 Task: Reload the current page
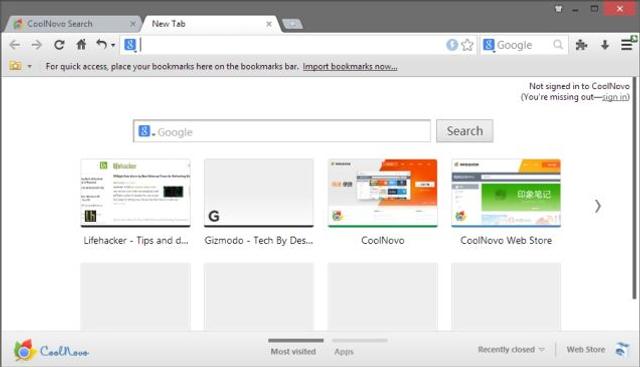tap(59, 44)
